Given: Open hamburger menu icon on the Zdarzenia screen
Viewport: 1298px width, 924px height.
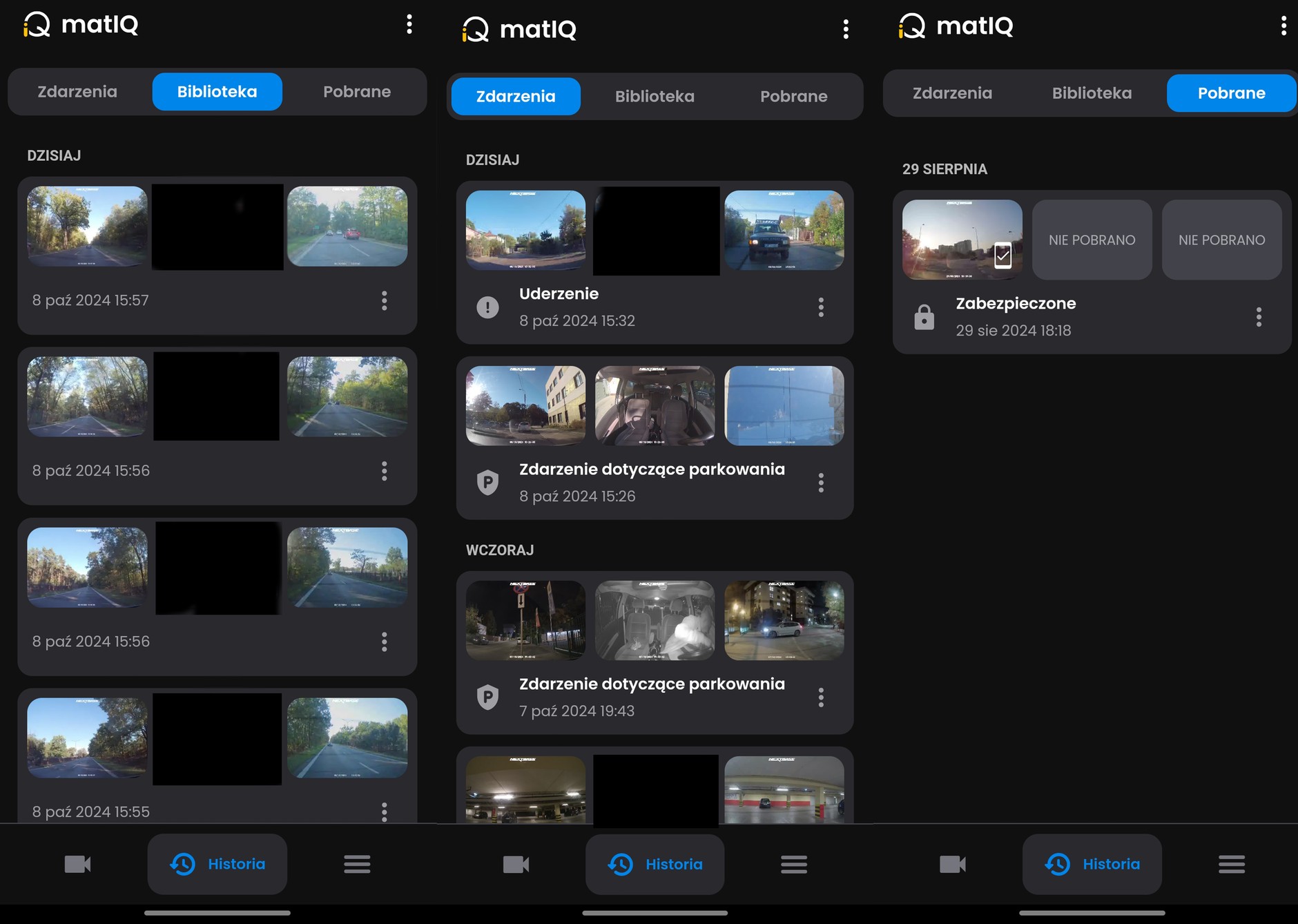Looking at the screenshot, I should click(x=793, y=864).
